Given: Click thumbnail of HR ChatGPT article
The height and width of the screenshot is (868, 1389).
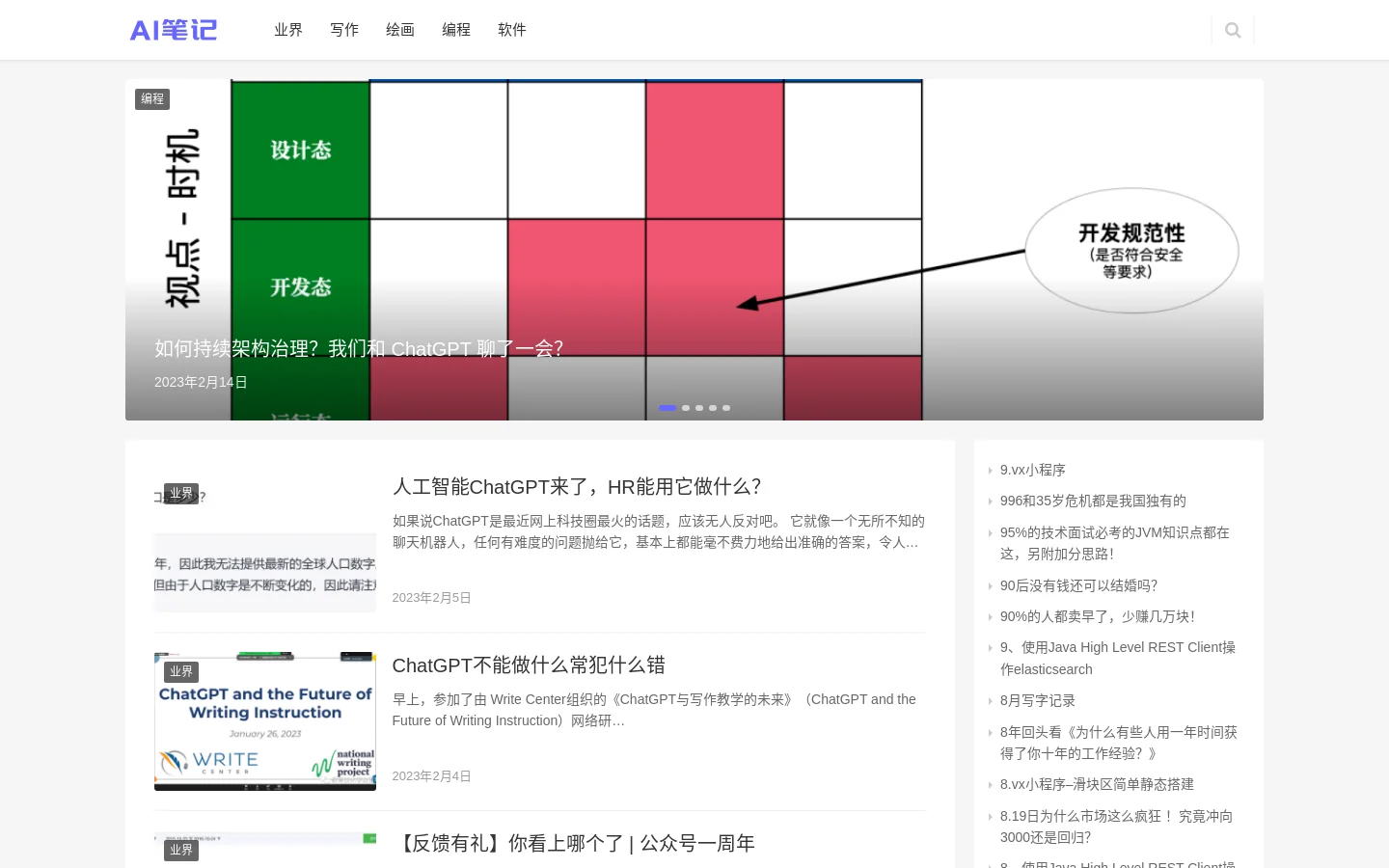Looking at the screenshot, I should pyautogui.click(x=265, y=543).
